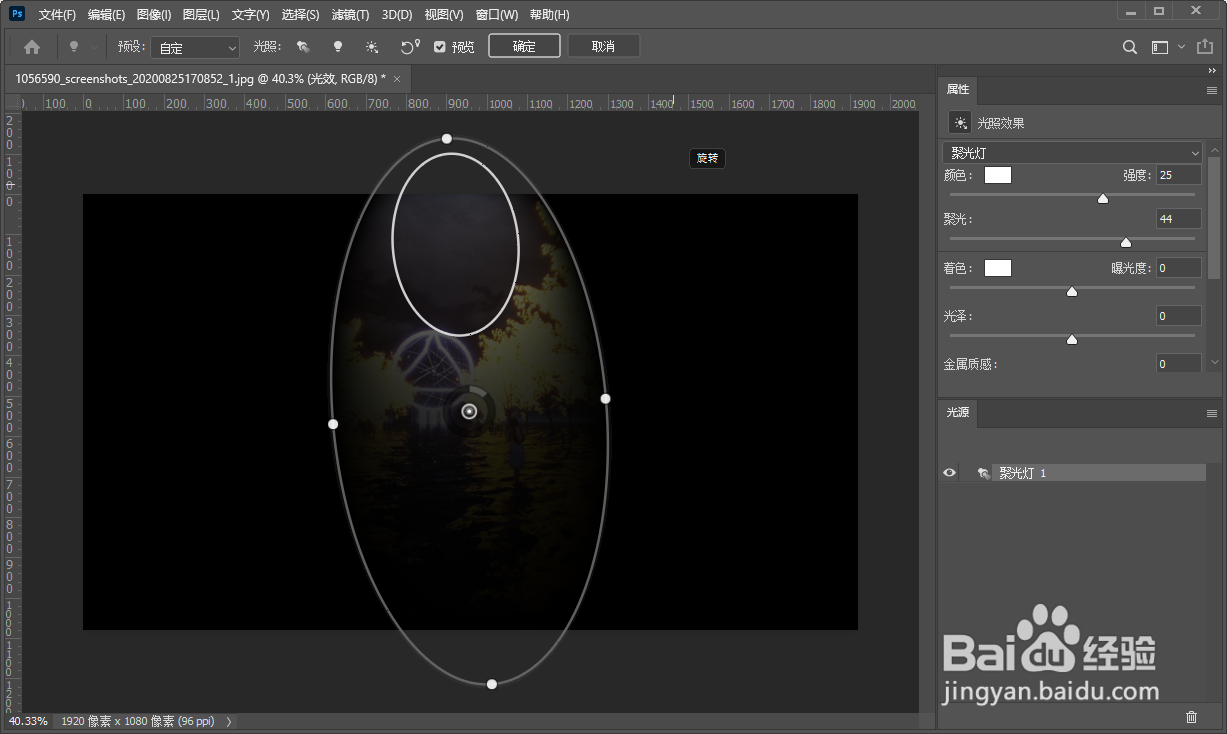
Task: Open the 聚光灯 light type dropdown
Action: (x=1072, y=153)
